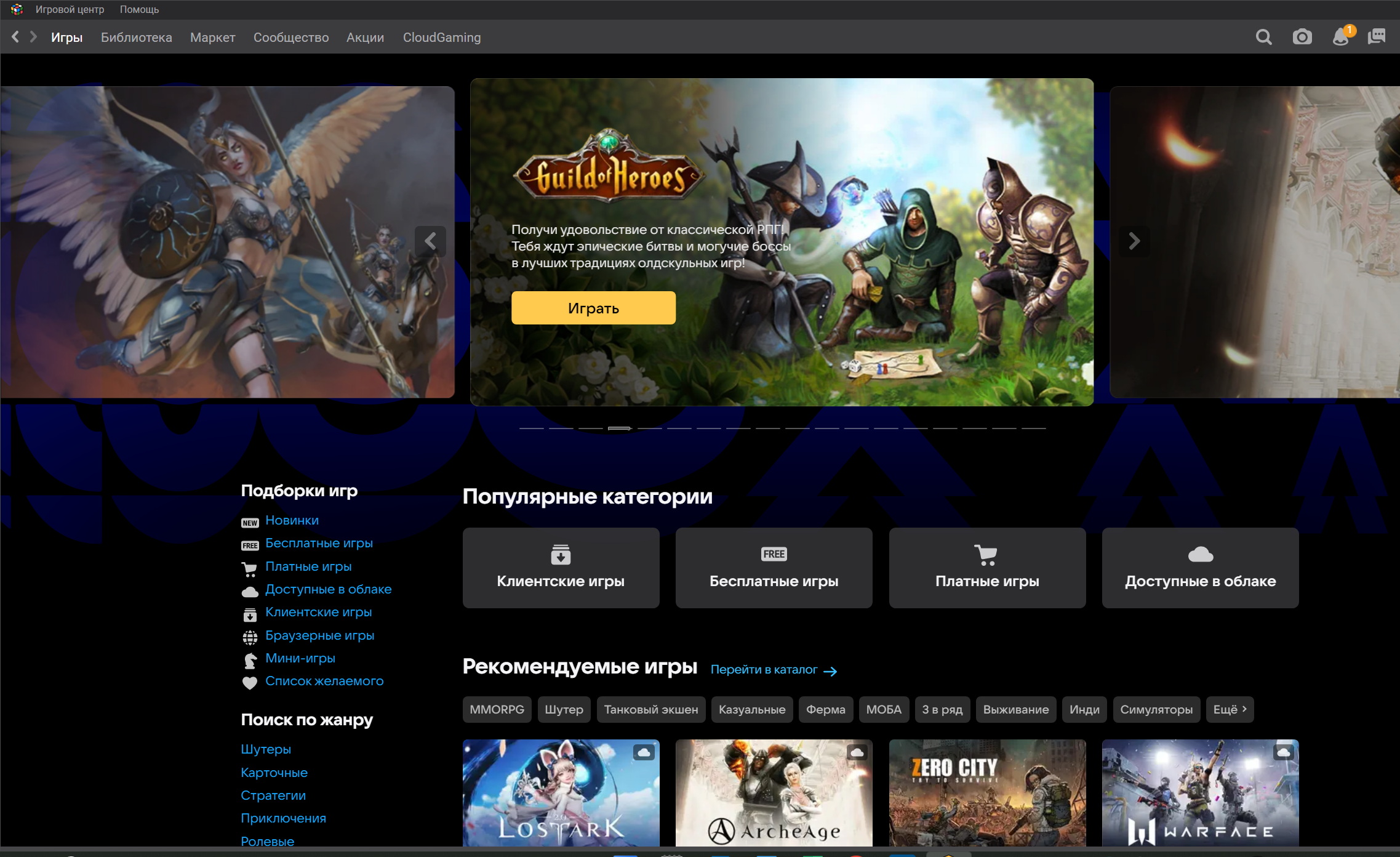Image resolution: width=1400 pixels, height=857 pixels.
Task: Open the Карточные genre link
Action: point(274,773)
